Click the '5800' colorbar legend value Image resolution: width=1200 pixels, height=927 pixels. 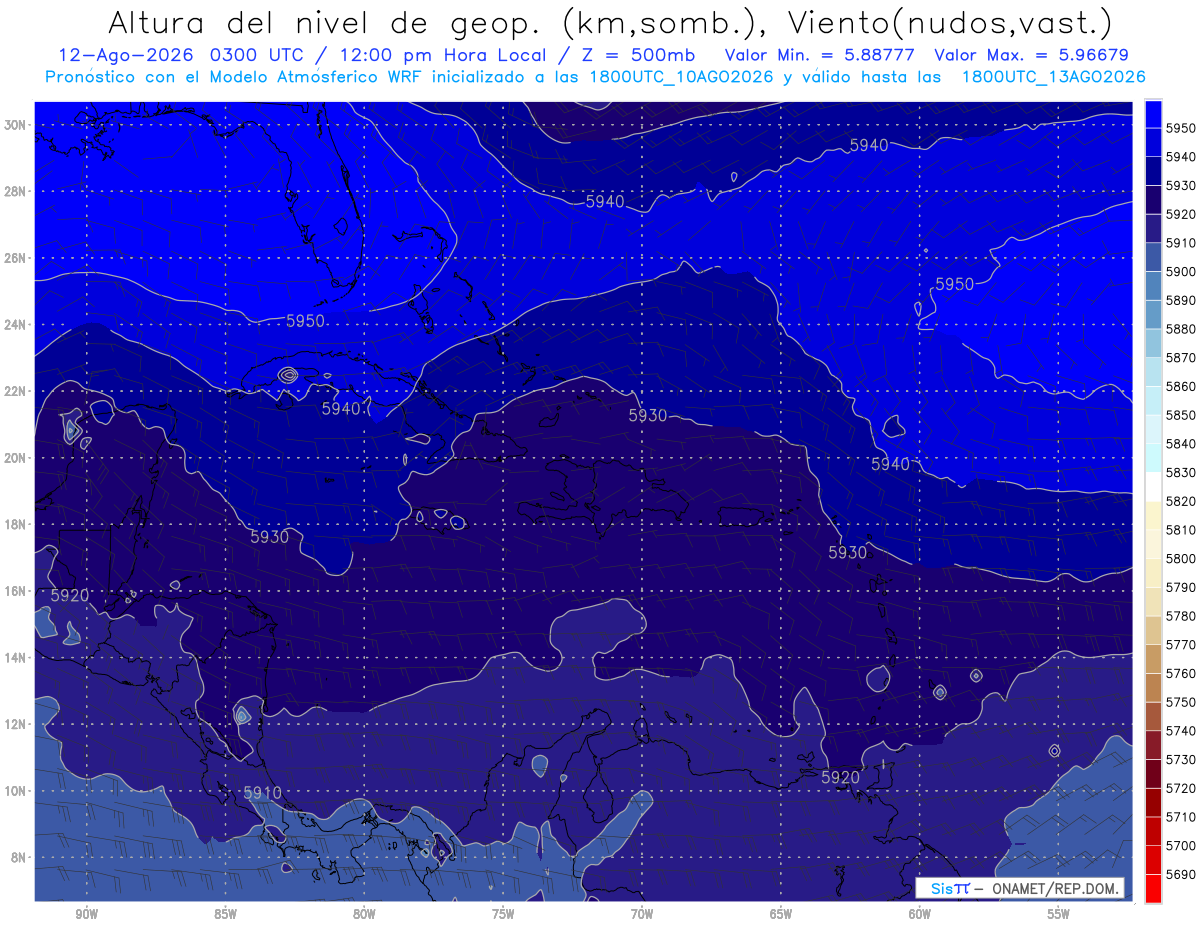pyautogui.click(x=1181, y=558)
